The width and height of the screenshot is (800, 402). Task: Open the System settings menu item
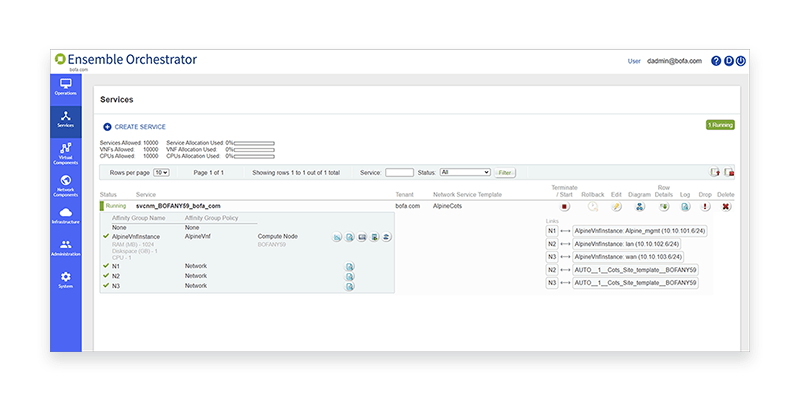coord(65,279)
